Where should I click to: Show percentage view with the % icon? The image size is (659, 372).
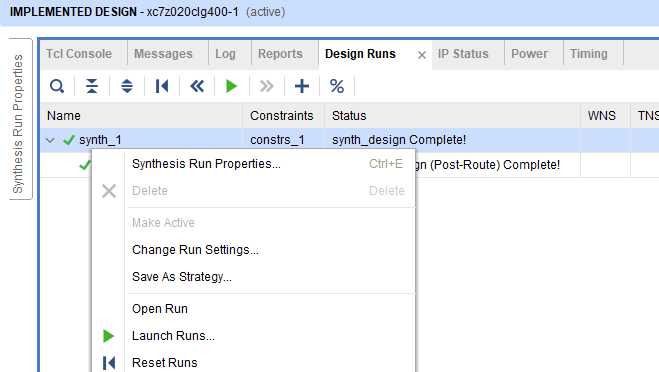(337, 86)
